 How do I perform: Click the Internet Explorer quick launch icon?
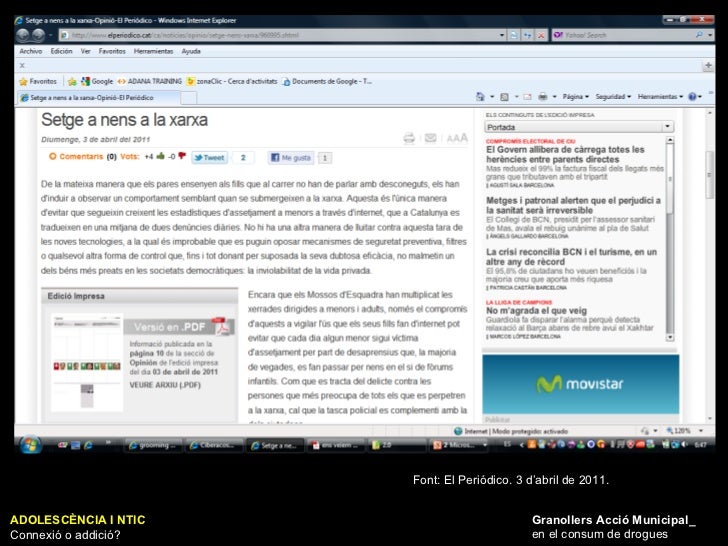pos(88,445)
